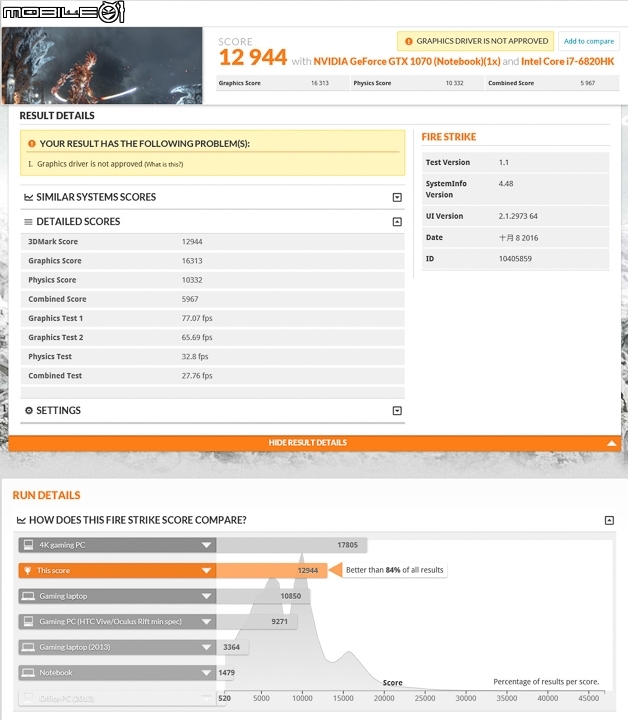Click the 17805 score bar for 4K gaming PC
Screen dimensions: 628x720
click(292, 545)
